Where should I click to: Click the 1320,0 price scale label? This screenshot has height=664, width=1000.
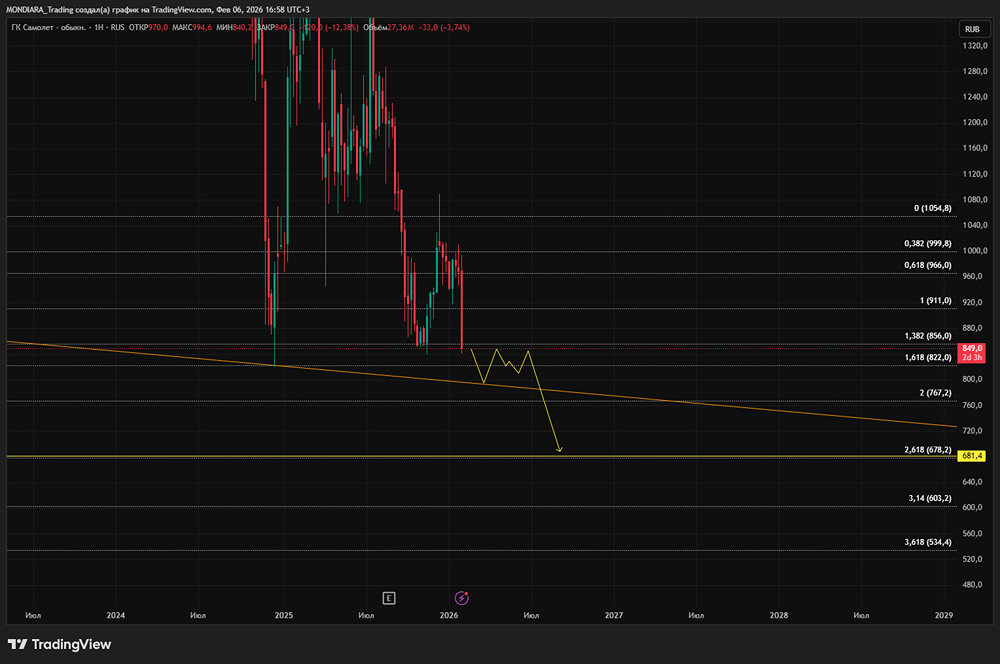975,46
